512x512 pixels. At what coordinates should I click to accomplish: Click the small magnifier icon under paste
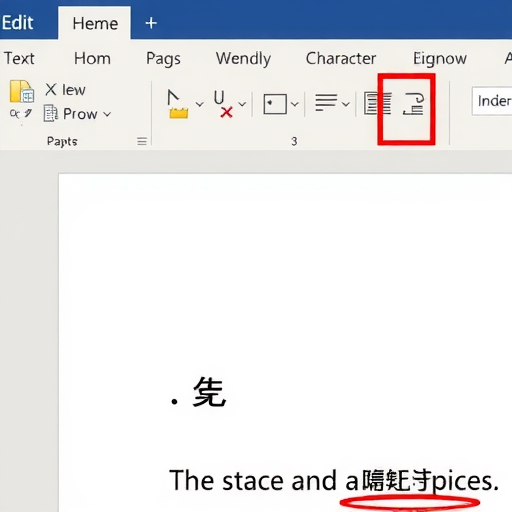(15, 114)
